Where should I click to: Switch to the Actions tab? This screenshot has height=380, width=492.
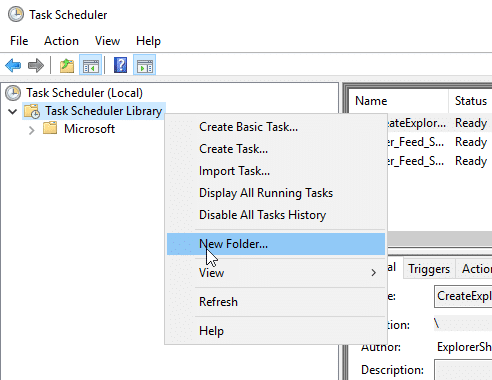[x=475, y=269]
